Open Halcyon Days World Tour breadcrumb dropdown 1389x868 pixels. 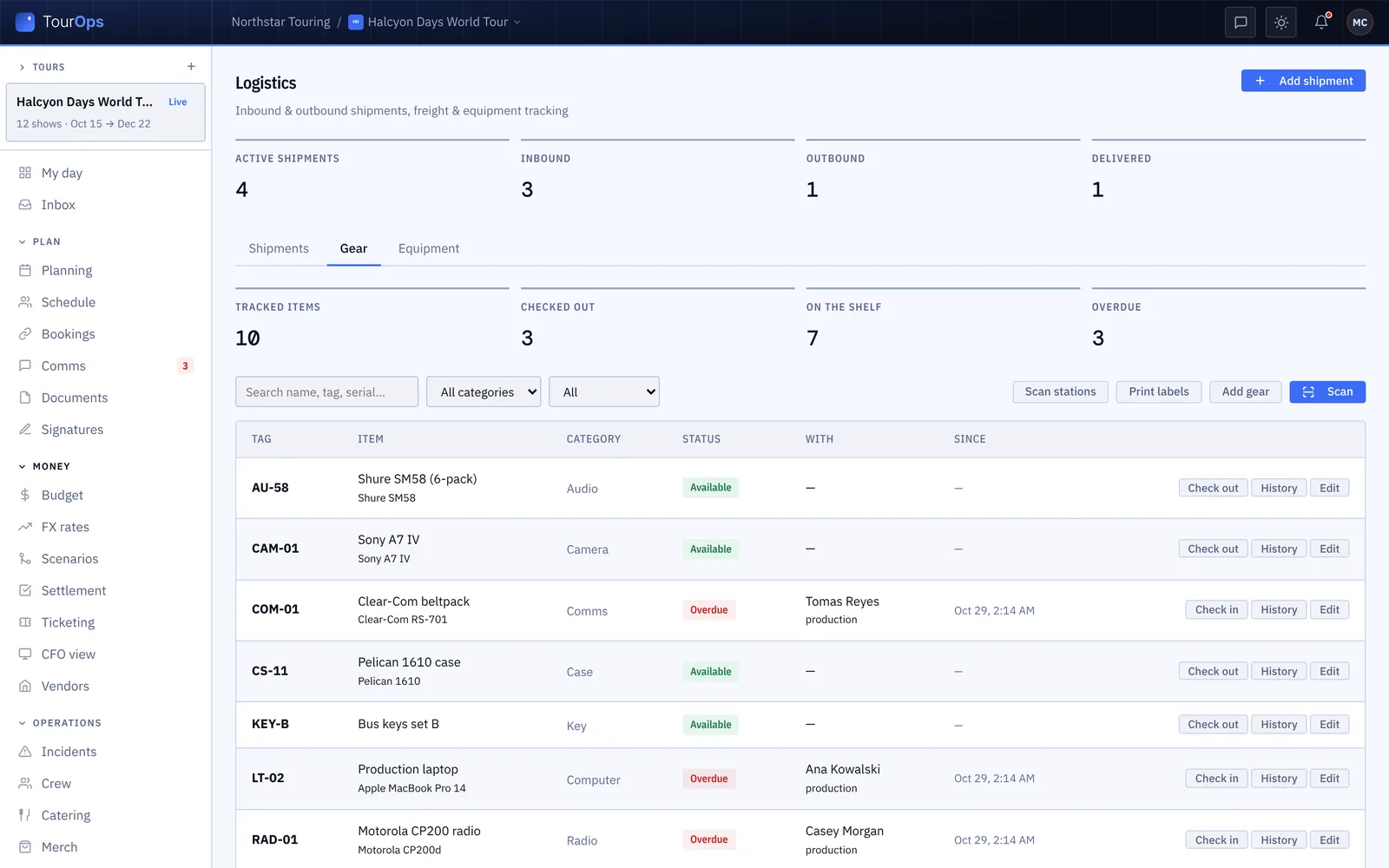tap(434, 22)
